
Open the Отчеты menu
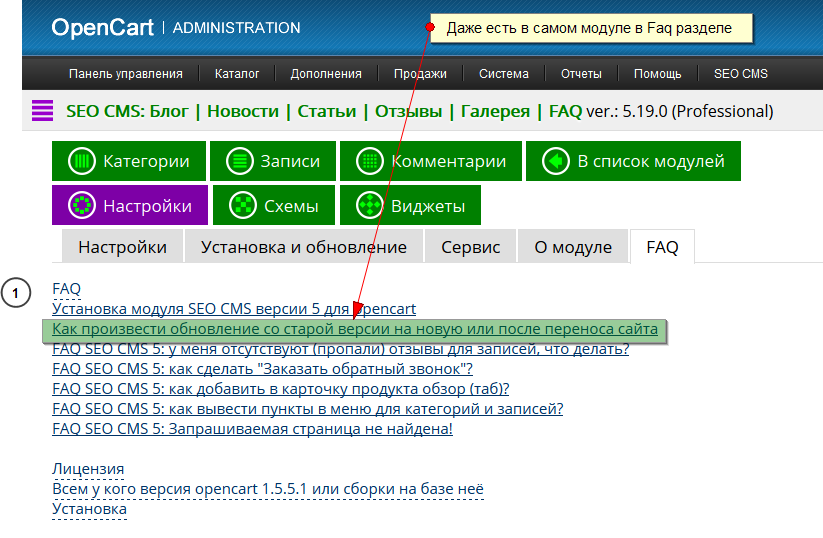coord(581,73)
